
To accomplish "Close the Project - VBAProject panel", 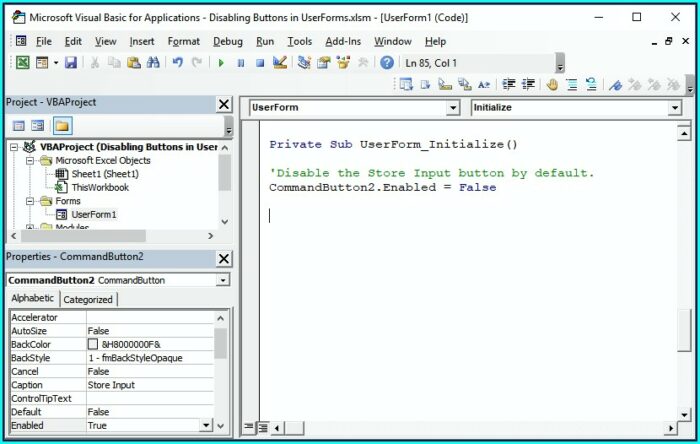I will (x=224, y=104).
